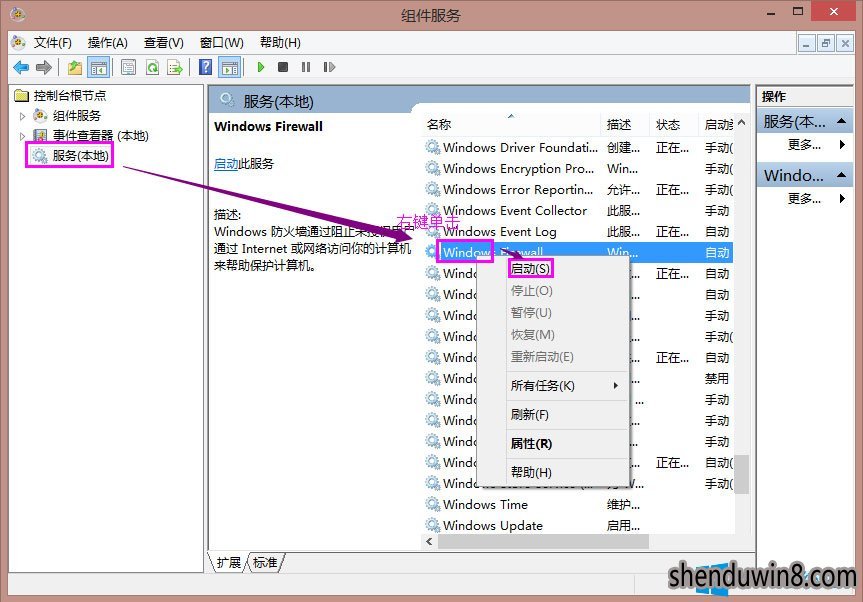Click the Stop service toolbar icon
The image size is (863, 602).
[283, 67]
